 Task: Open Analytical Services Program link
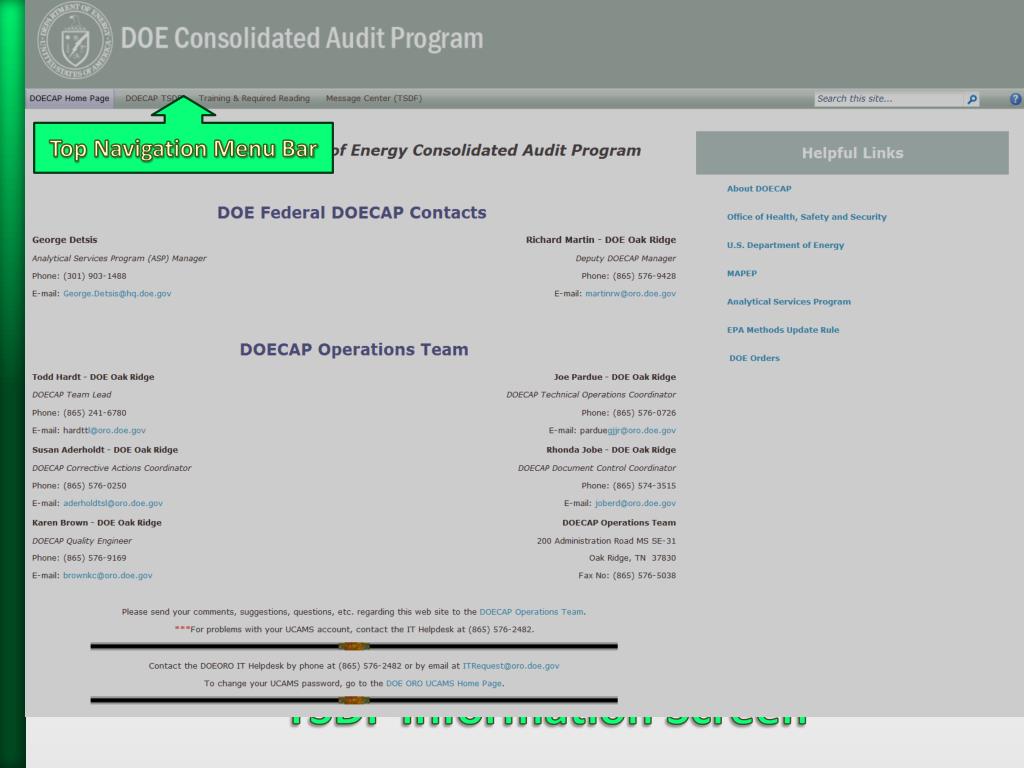click(789, 302)
